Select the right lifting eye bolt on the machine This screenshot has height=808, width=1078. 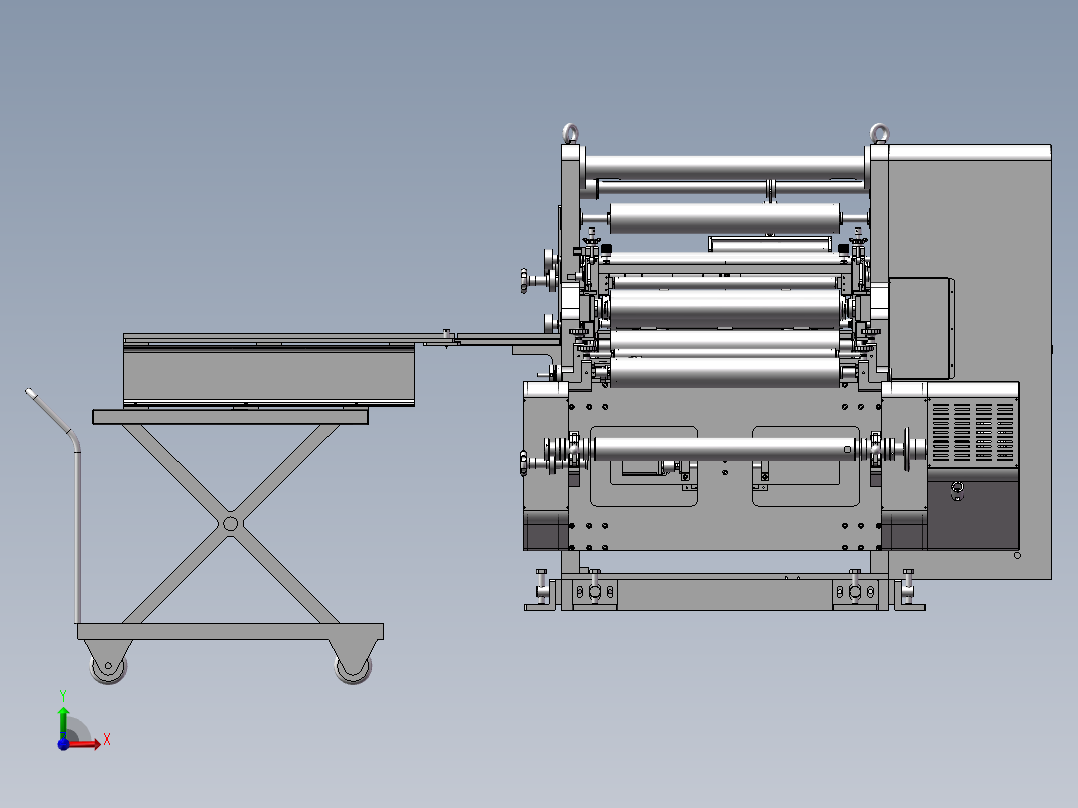[879, 133]
